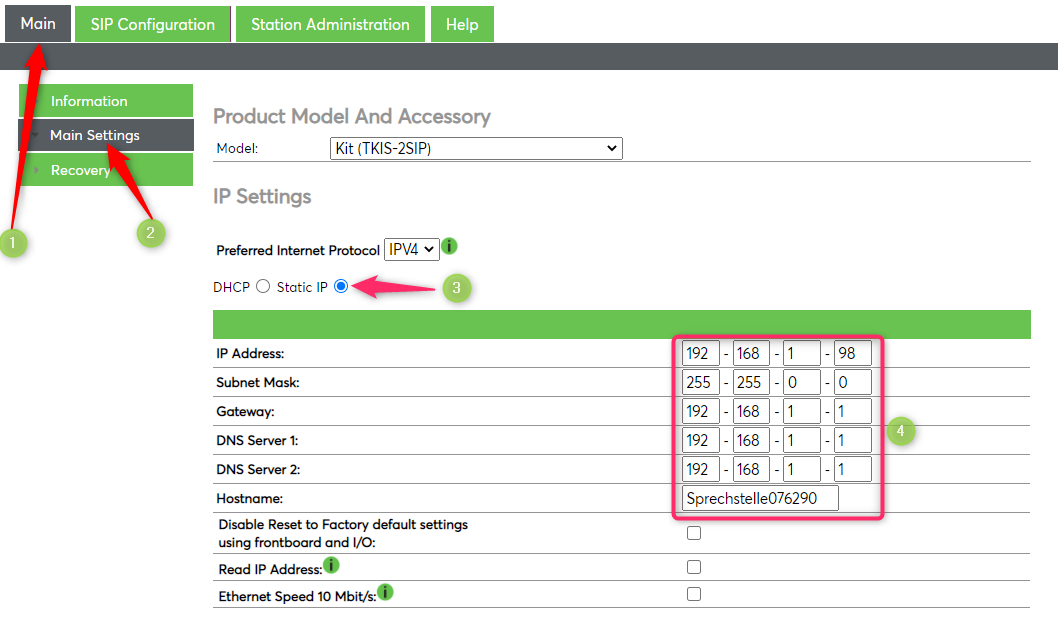Open the Main tab

point(38,23)
